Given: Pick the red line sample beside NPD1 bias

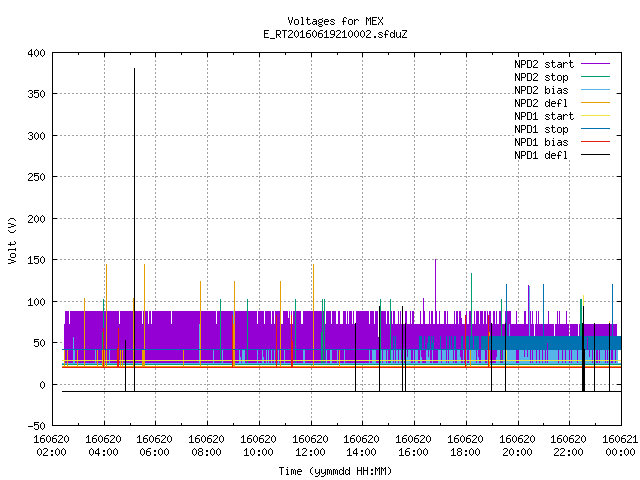Looking at the screenshot, I should pyautogui.click(x=596, y=142).
